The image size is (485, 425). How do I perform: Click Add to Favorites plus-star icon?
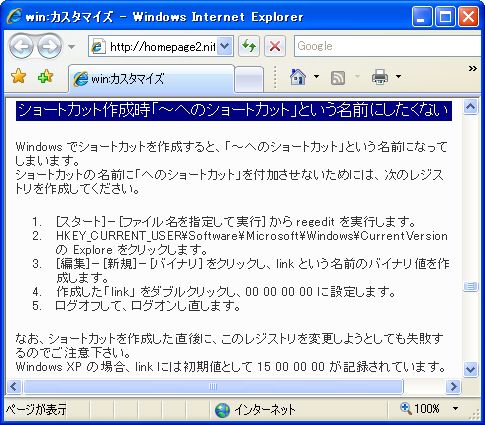pos(45,77)
